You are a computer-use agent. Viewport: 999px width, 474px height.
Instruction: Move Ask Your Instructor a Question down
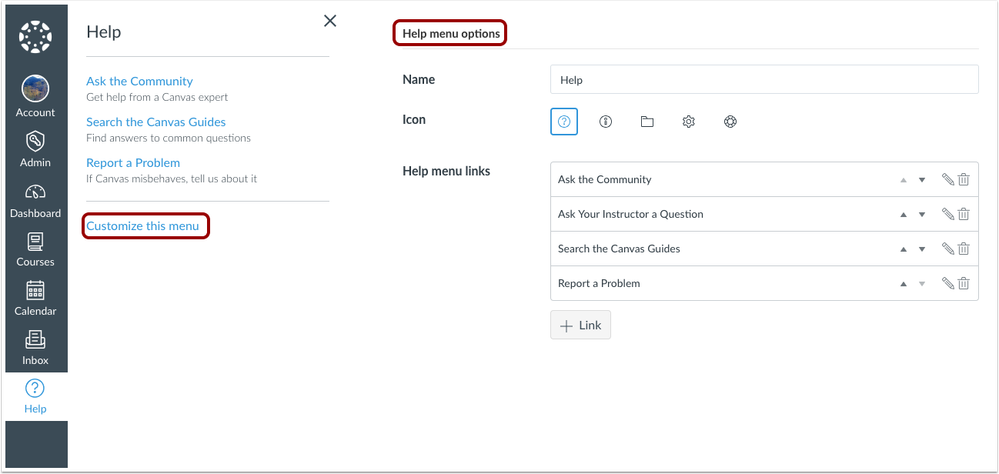point(922,215)
